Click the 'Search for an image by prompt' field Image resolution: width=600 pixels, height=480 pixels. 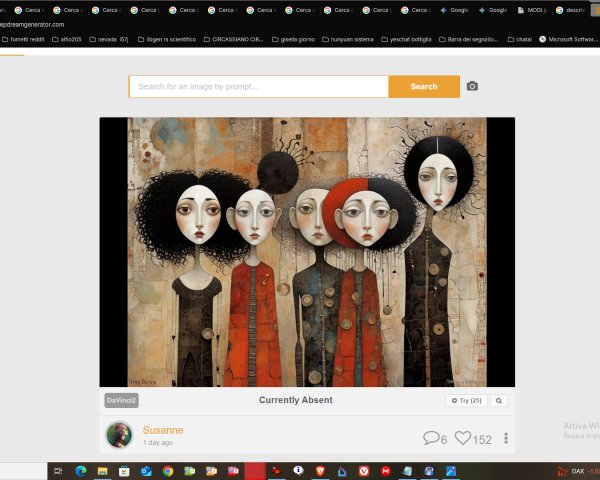[258, 87]
